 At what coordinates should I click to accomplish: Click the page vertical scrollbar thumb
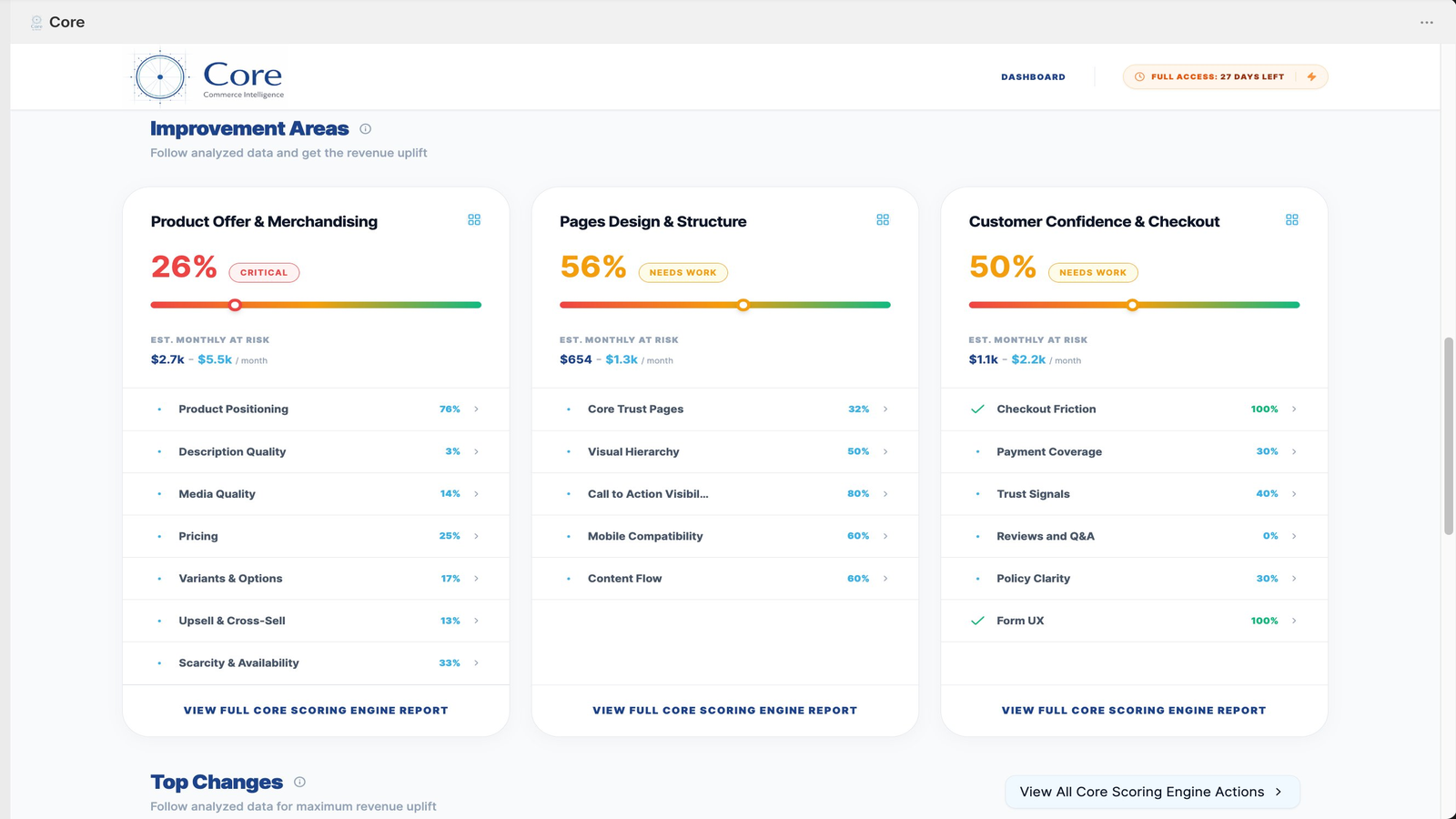pyautogui.click(x=1449, y=436)
